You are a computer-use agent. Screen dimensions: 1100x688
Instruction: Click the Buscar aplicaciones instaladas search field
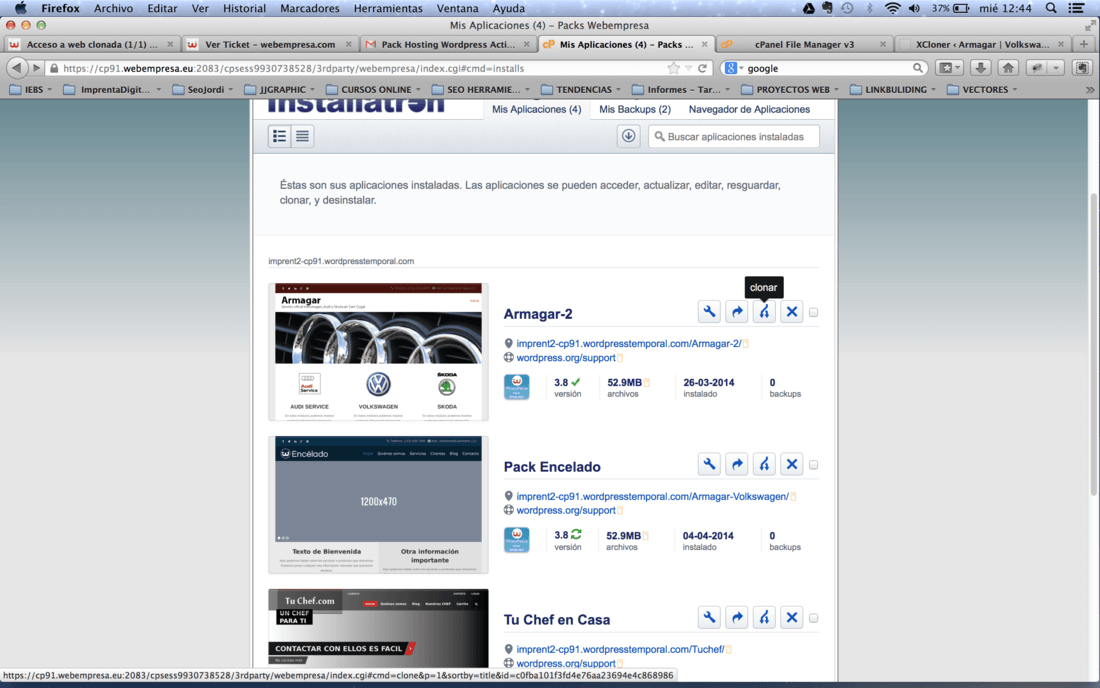[x=734, y=136]
